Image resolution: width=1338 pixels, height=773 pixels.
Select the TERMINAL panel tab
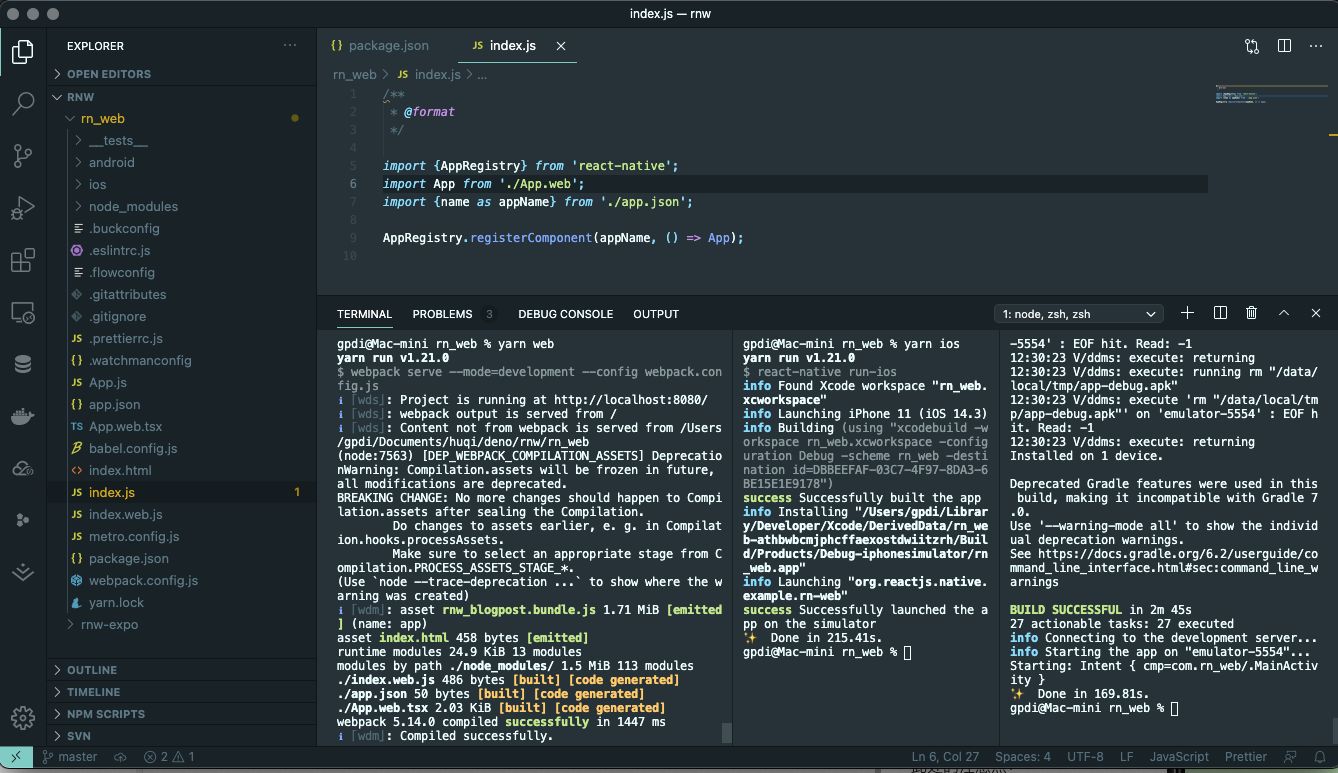click(364, 314)
